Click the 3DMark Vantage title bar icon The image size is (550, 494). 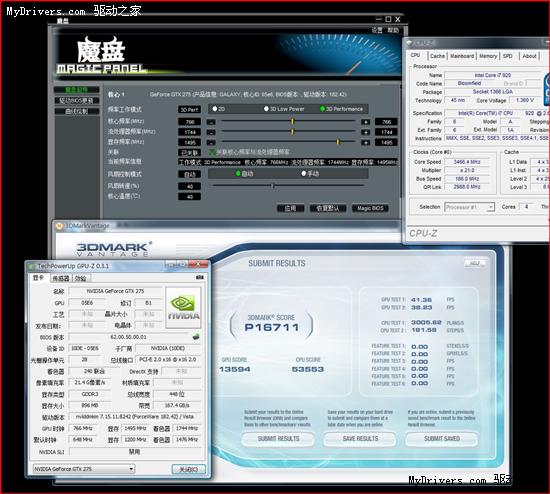point(60,225)
